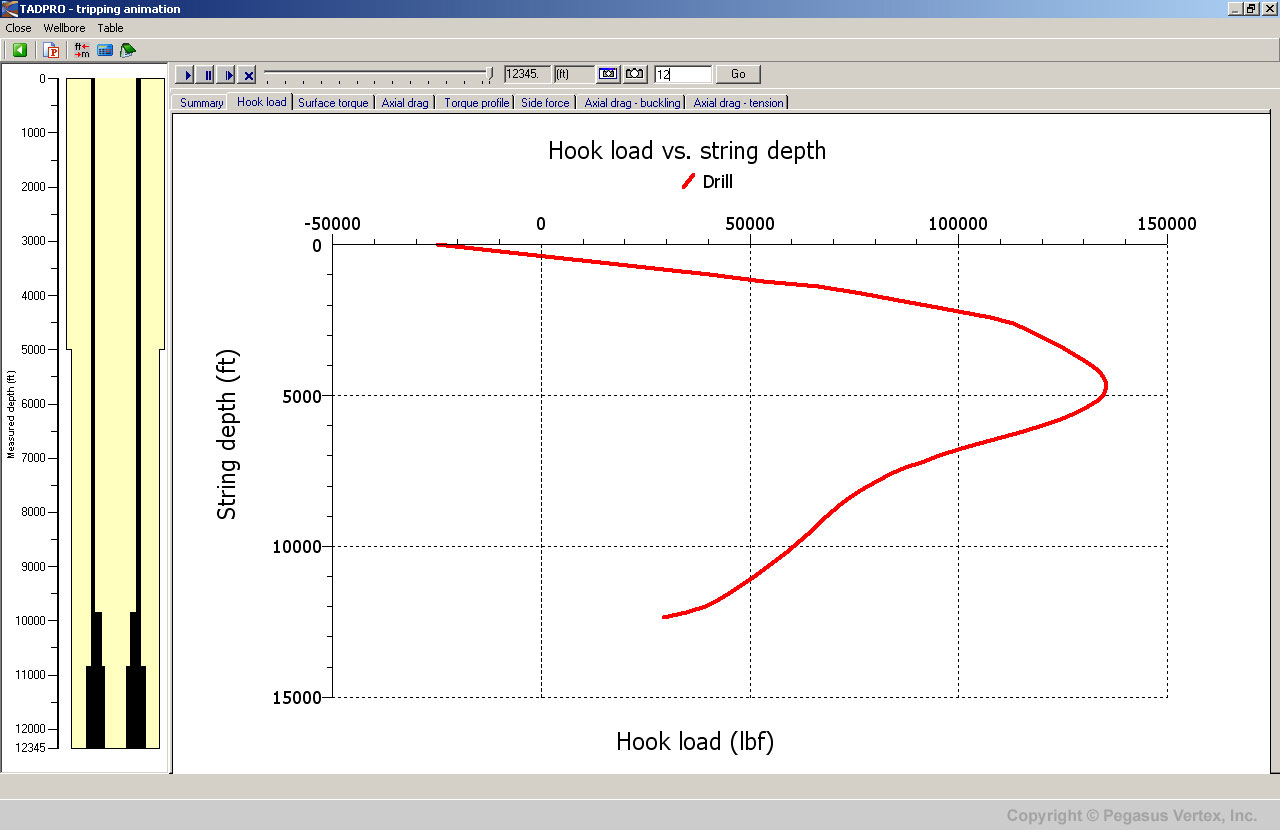Stop the tripping animation with the X icon
Screen dimensions: 1280x830
pyautogui.click(x=247, y=74)
